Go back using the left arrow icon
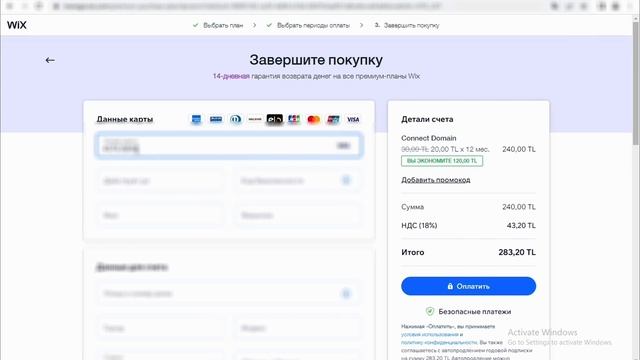 tap(50, 60)
